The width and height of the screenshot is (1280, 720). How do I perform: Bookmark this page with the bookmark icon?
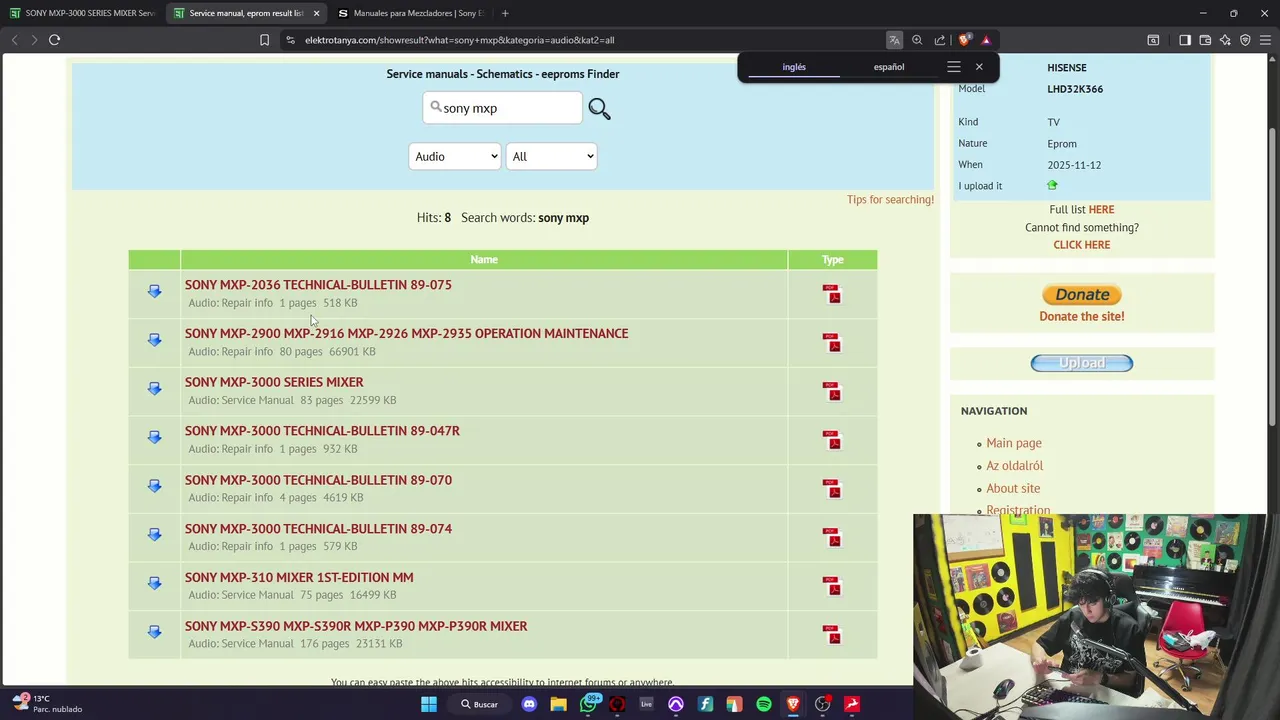(x=264, y=40)
